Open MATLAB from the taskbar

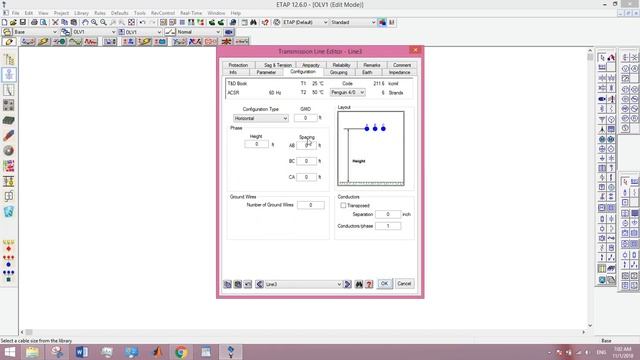click(x=157, y=352)
